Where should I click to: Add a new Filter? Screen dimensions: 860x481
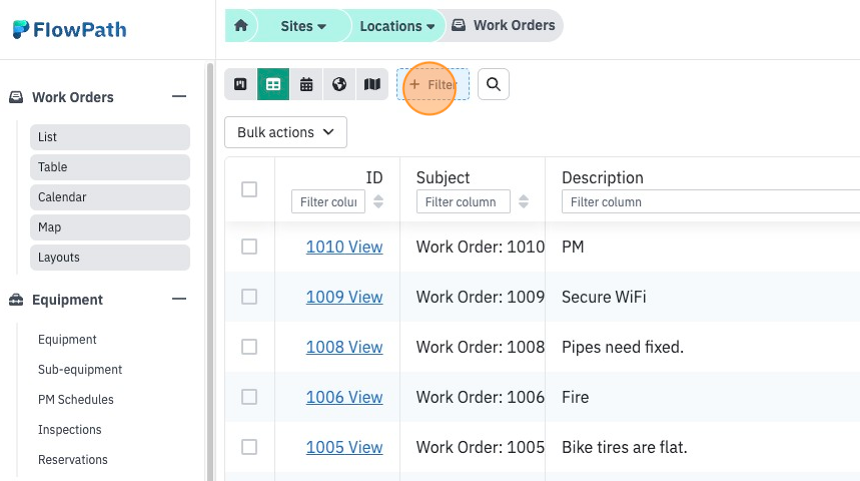tap(433, 84)
